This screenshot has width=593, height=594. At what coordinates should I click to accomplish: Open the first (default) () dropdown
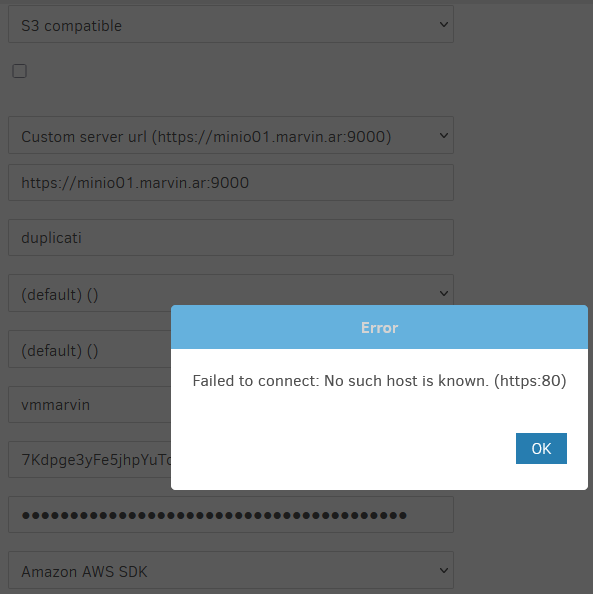click(231, 293)
